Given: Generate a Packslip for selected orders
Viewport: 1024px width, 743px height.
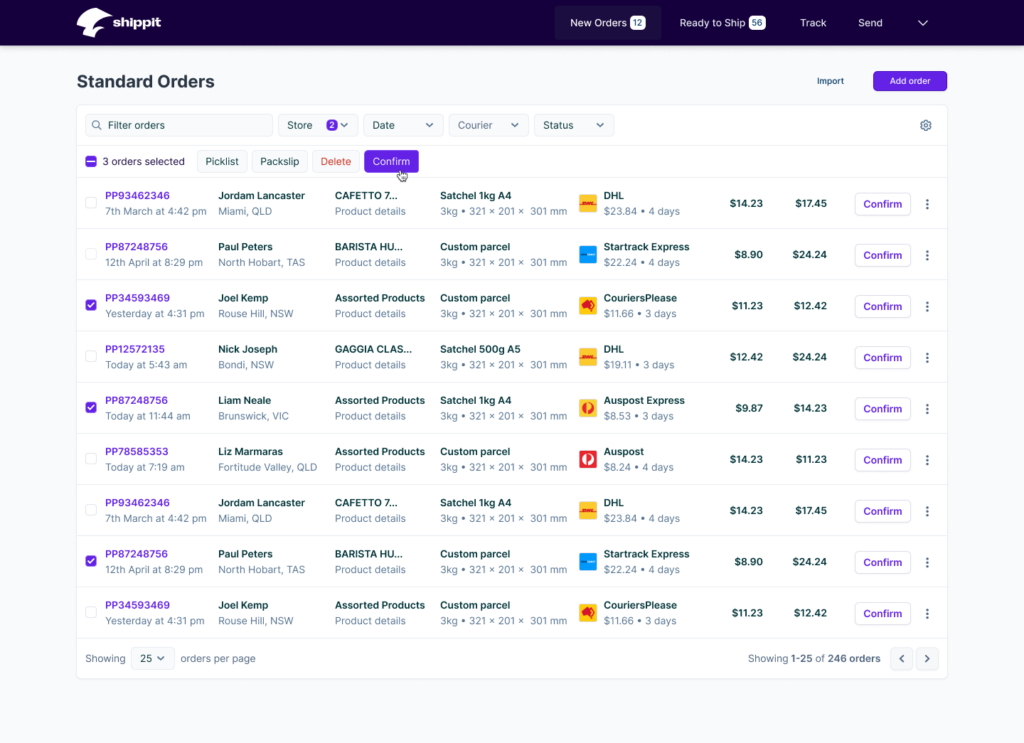Looking at the screenshot, I should tap(280, 161).
